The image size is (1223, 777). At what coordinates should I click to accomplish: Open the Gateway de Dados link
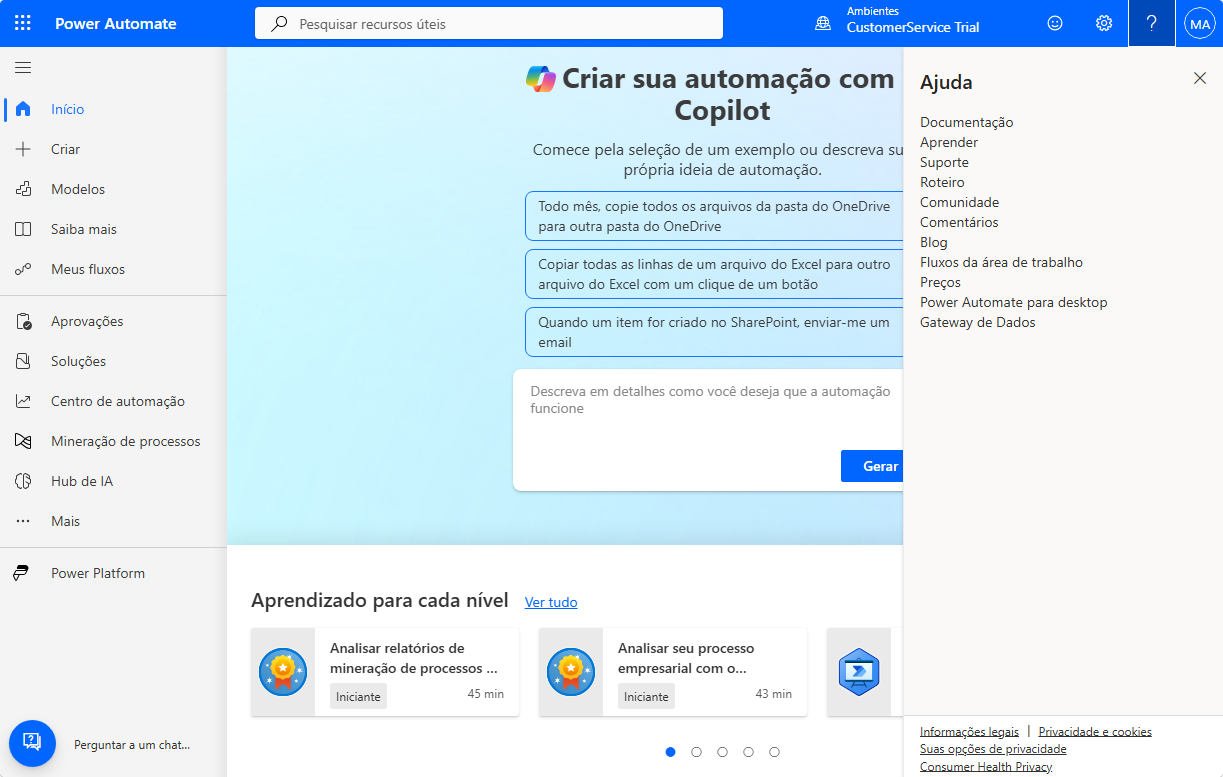tap(978, 322)
